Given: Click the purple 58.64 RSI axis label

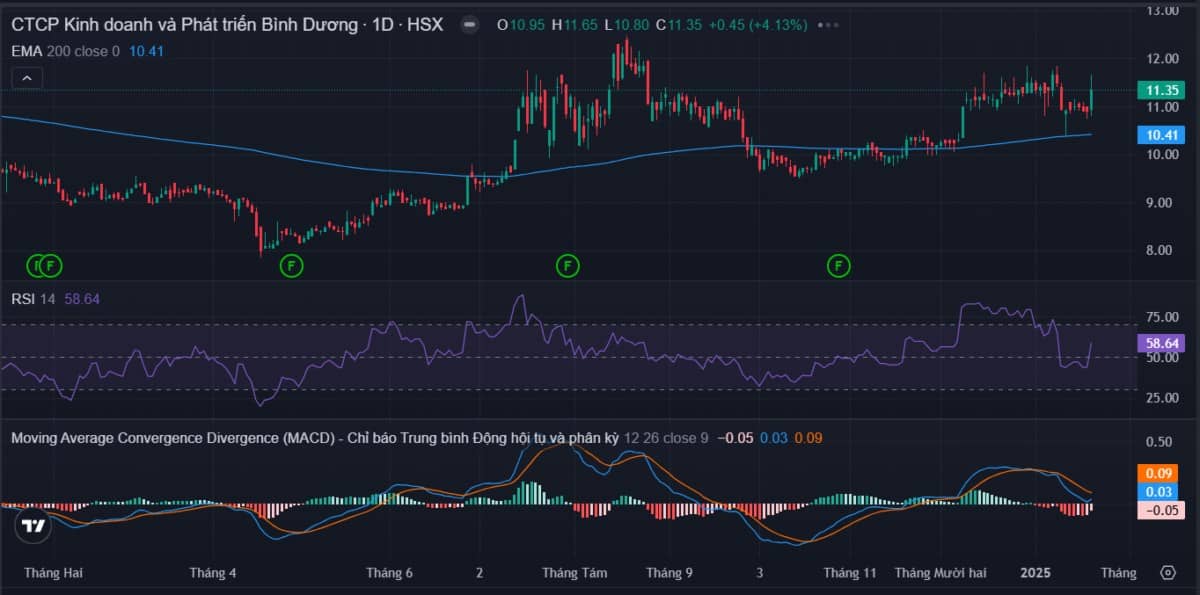Looking at the screenshot, I should coord(1161,342).
